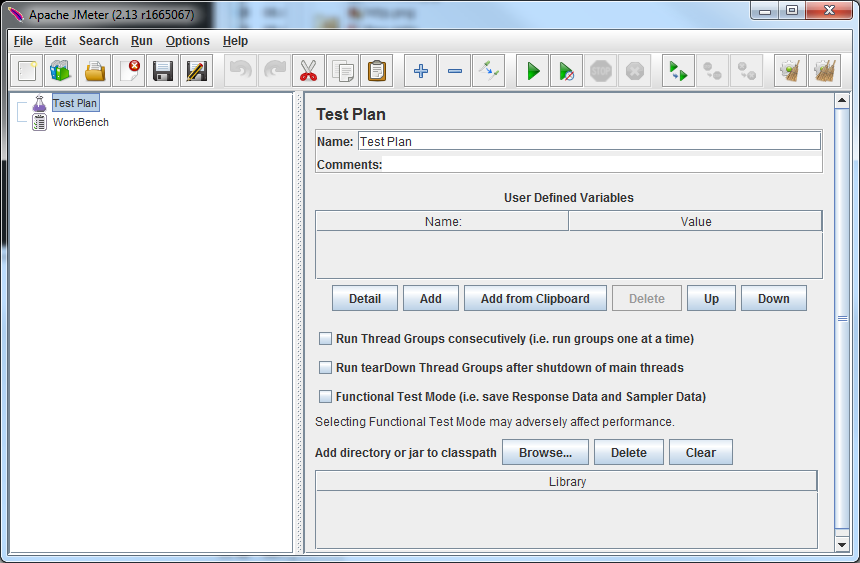Image resolution: width=860 pixels, height=563 pixels.
Task: Click the New test plan icon
Action: pyautogui.click(x=27, y=71)
